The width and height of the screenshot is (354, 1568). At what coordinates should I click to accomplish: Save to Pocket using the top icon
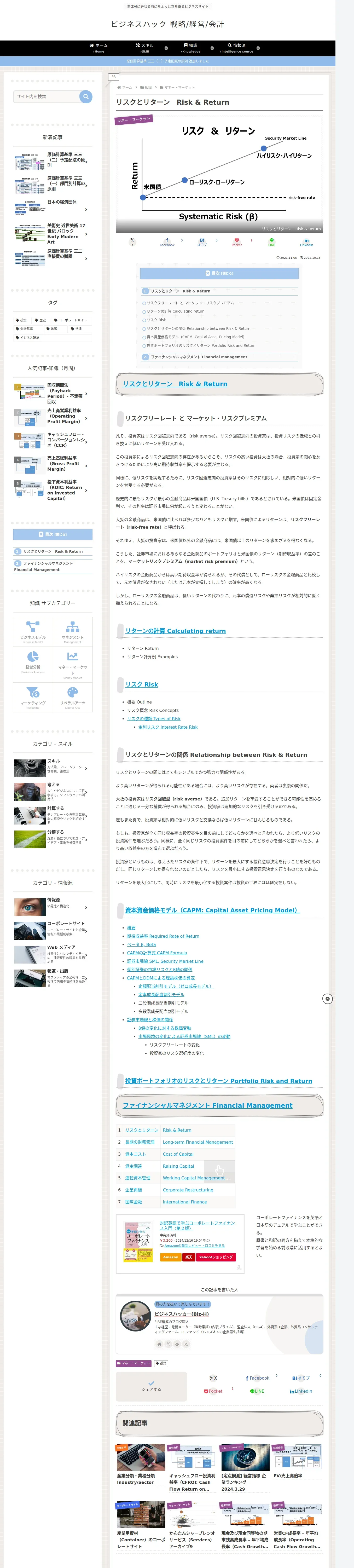pos(237,242)
